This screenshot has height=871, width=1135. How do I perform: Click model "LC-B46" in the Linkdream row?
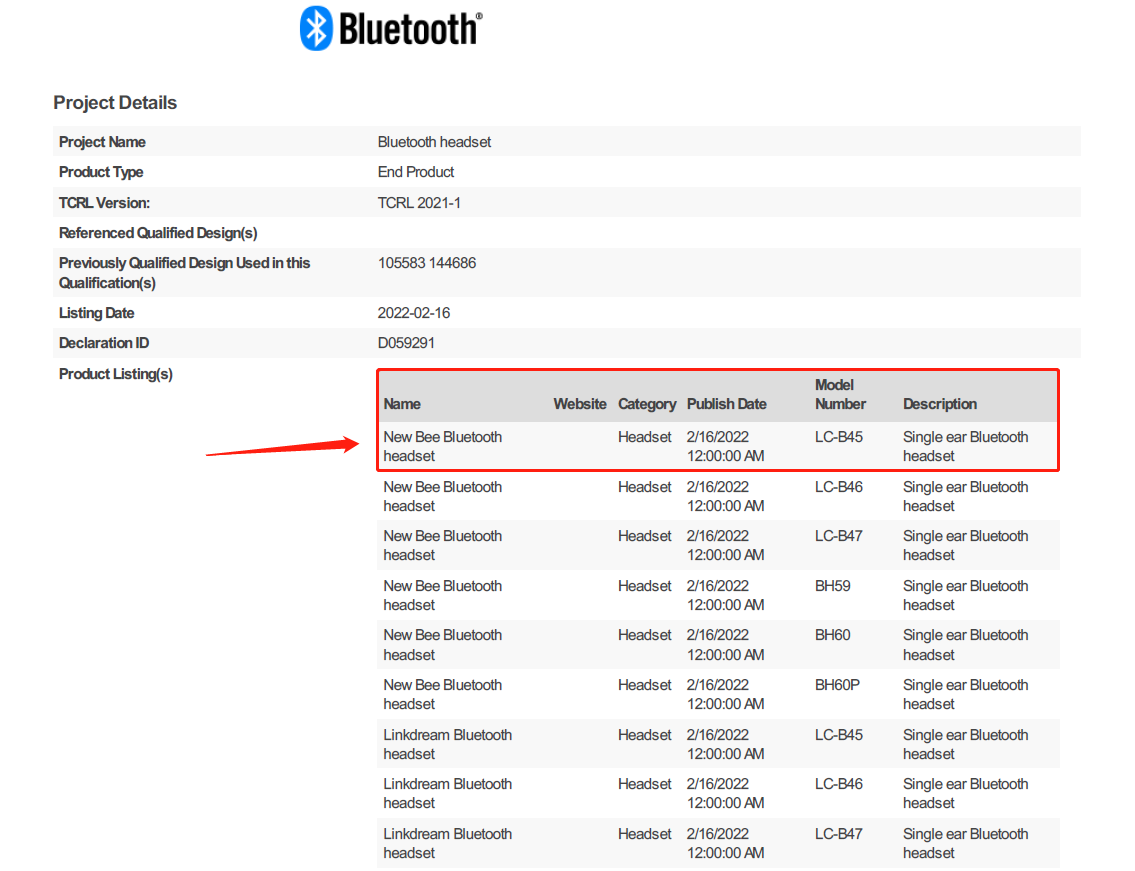coord(838,785)
